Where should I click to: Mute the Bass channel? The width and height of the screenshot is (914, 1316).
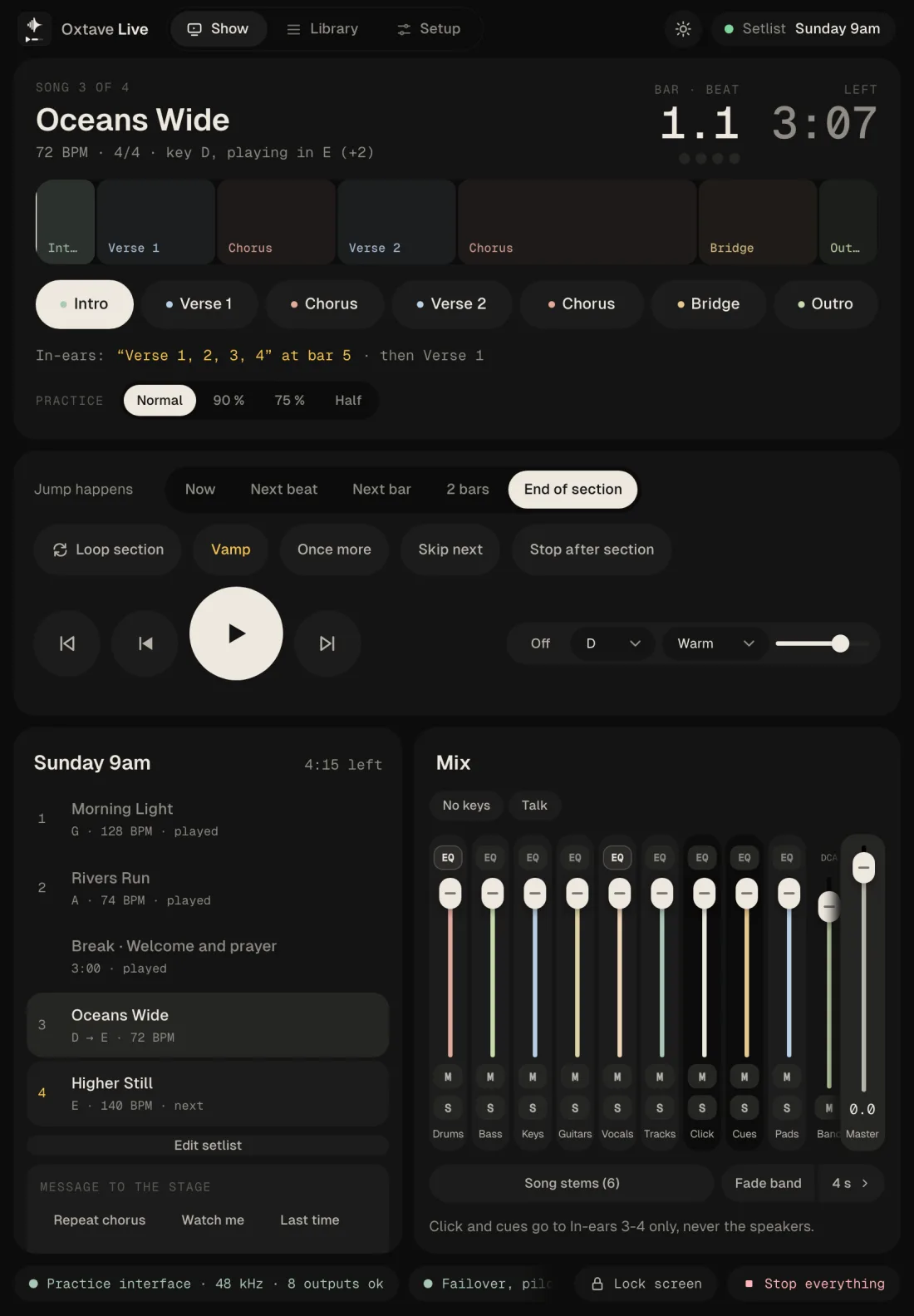(x=490, y=1077)
